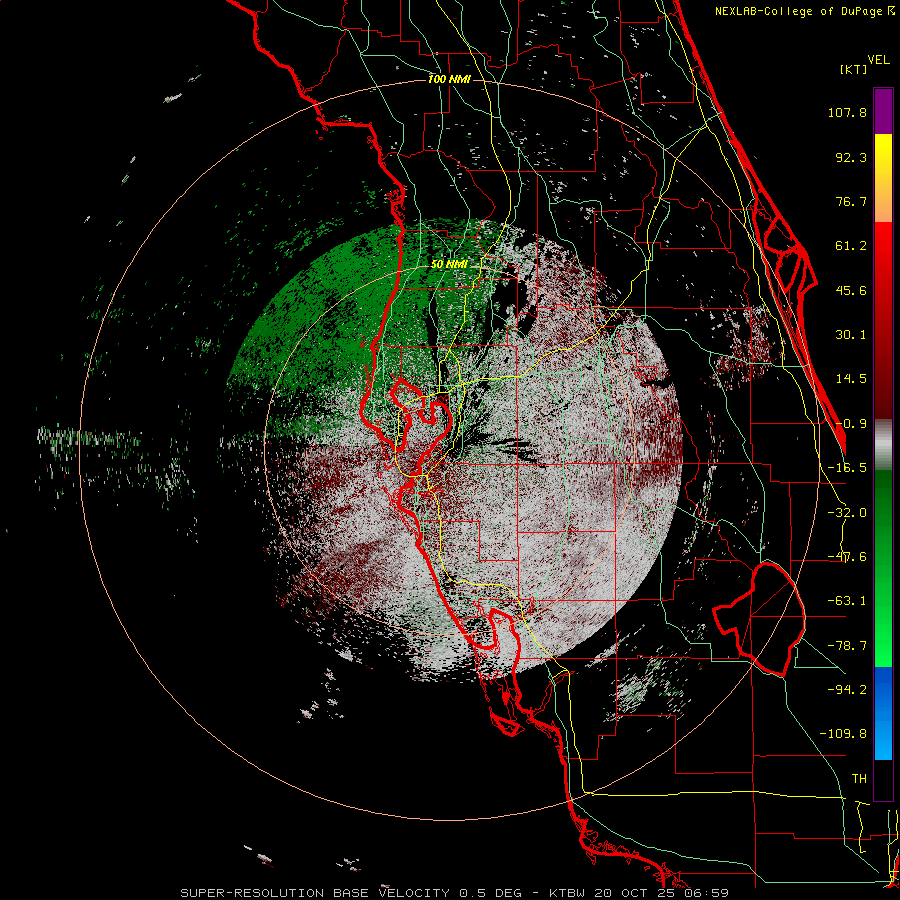Viewport: 900px width, 900px height.
Task: Select the 92.3 legend value
Action: point(851,157)
